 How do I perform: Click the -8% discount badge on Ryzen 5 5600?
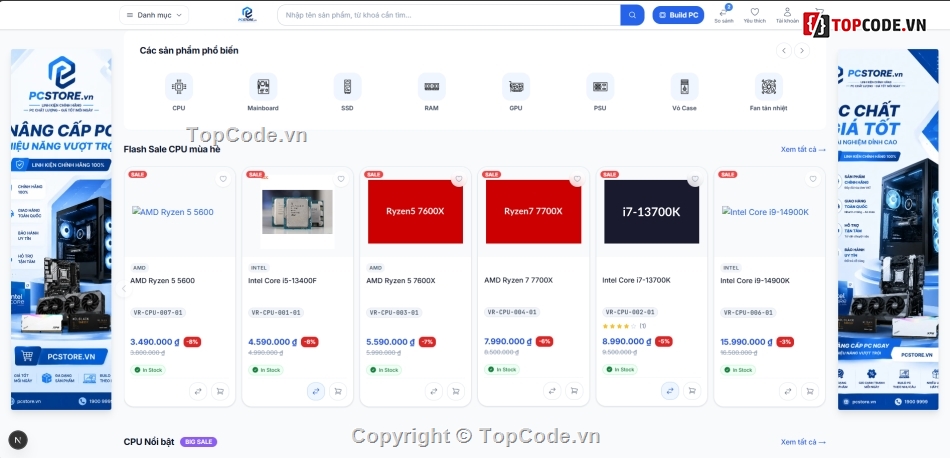click(192, 342)
